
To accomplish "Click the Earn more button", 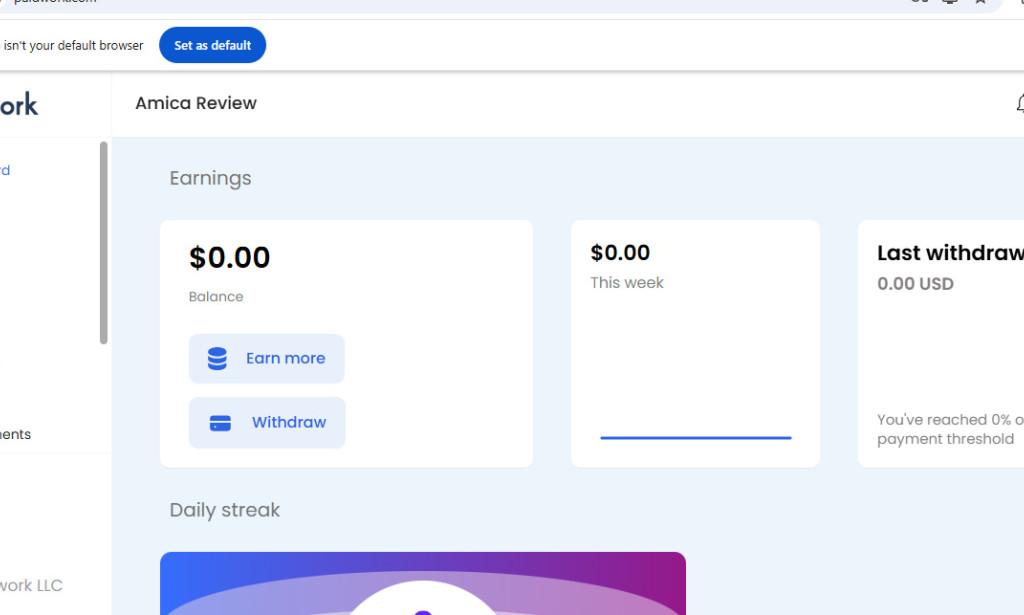I will tap(267, 358).
